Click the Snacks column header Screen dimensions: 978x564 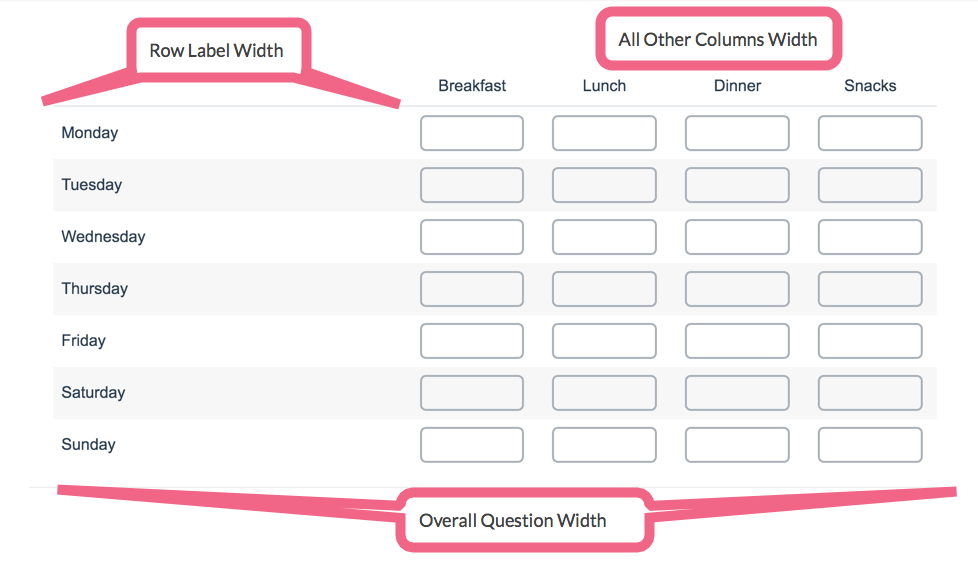point(870,85)
